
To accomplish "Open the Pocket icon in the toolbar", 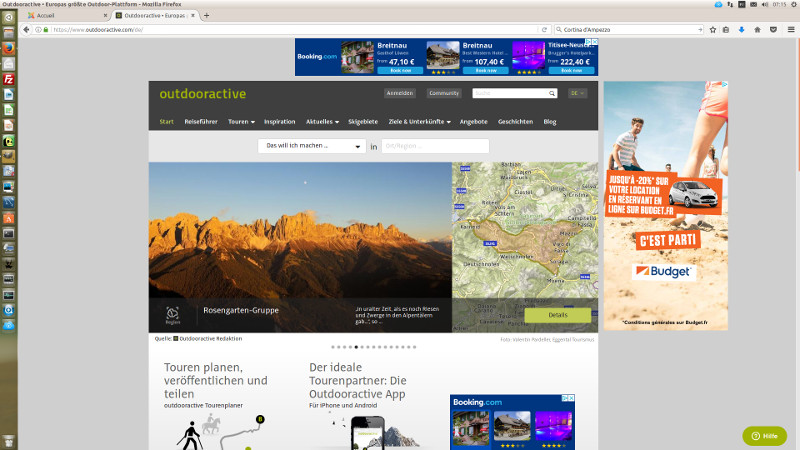I will coord(773,30).
